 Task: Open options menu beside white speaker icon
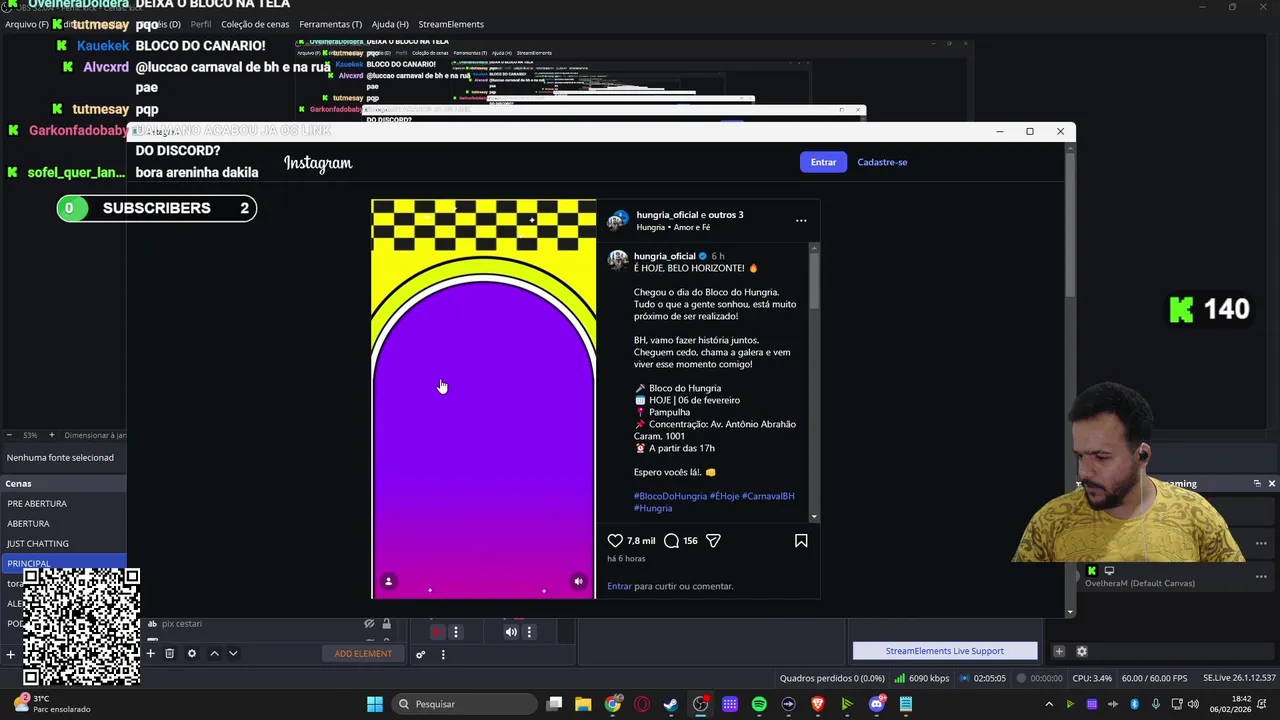pos(529,632)
